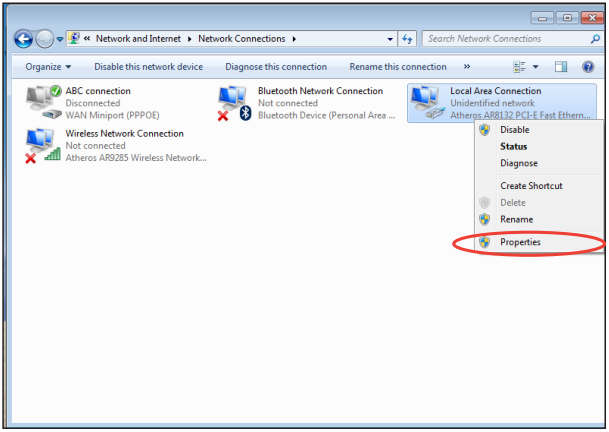Viewport: 609px width, 432px height.
Task: Click the Back navigation arrow
Action: point(23,39)
